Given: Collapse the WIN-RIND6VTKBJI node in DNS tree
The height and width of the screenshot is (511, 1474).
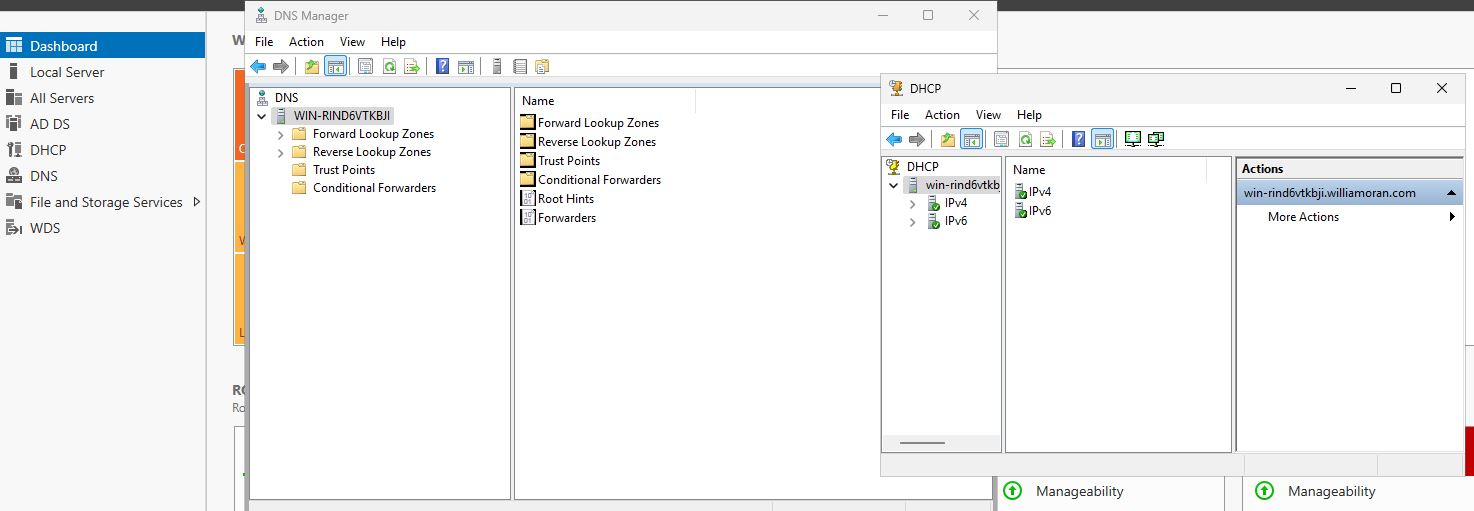Looking at the screenshot, I should coord(262,116).
